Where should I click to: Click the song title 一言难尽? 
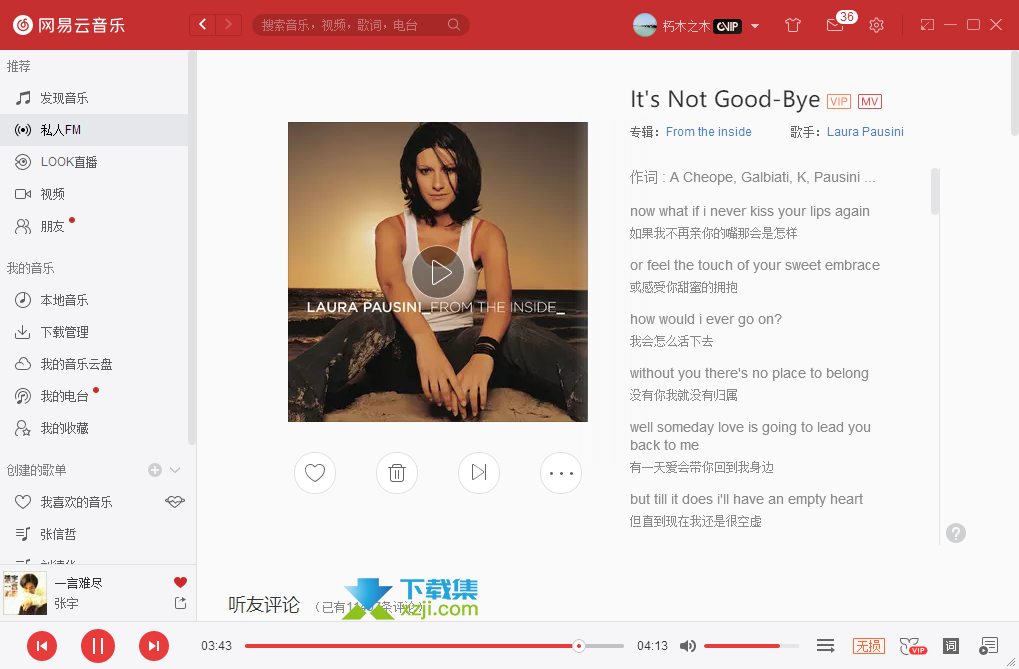point(79,583)
